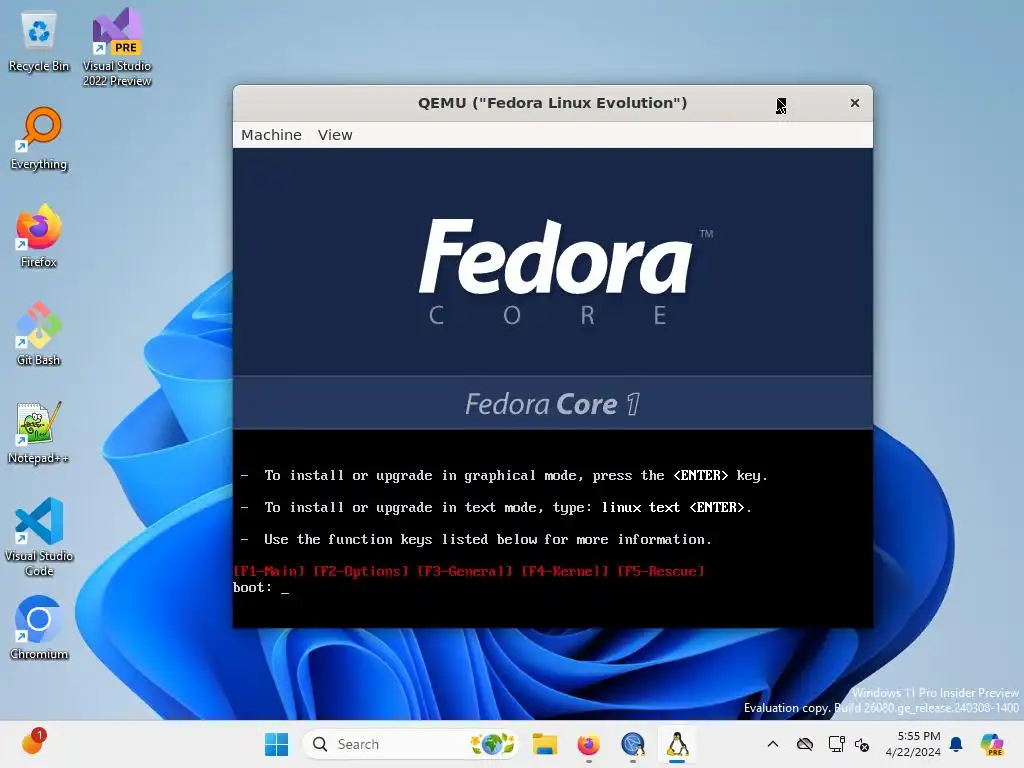Click the taskbar Search box

[x=410, y=744]
